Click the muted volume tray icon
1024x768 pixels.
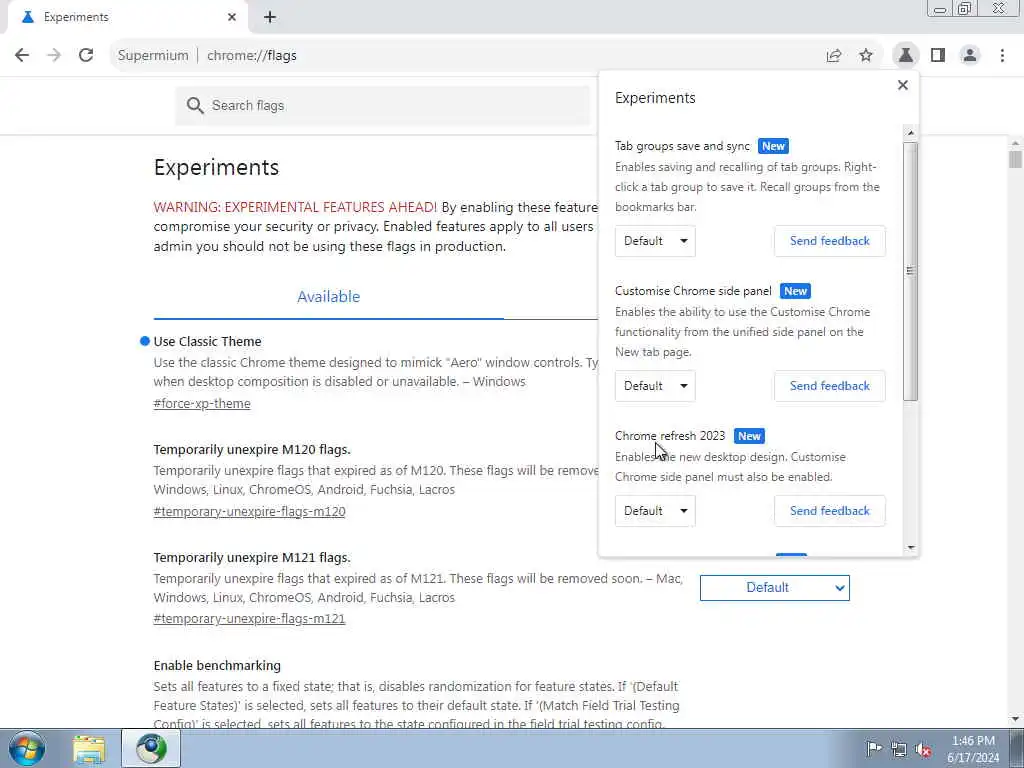click(x=923, y=749)
